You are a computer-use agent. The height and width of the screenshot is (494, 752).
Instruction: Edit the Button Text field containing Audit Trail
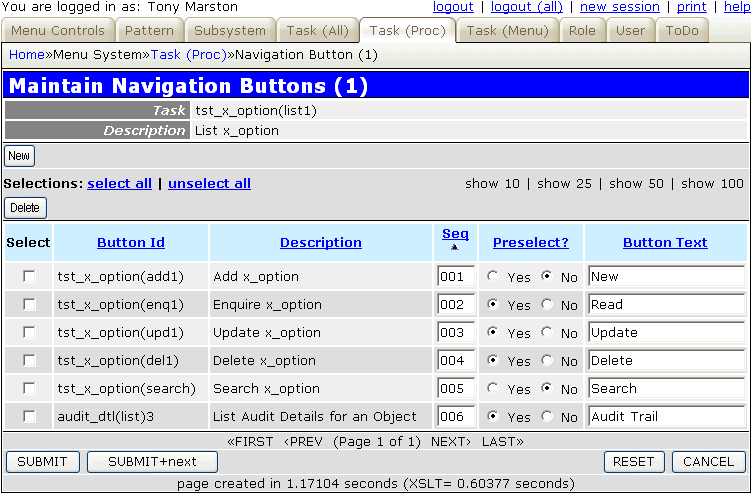coord(665,417)
